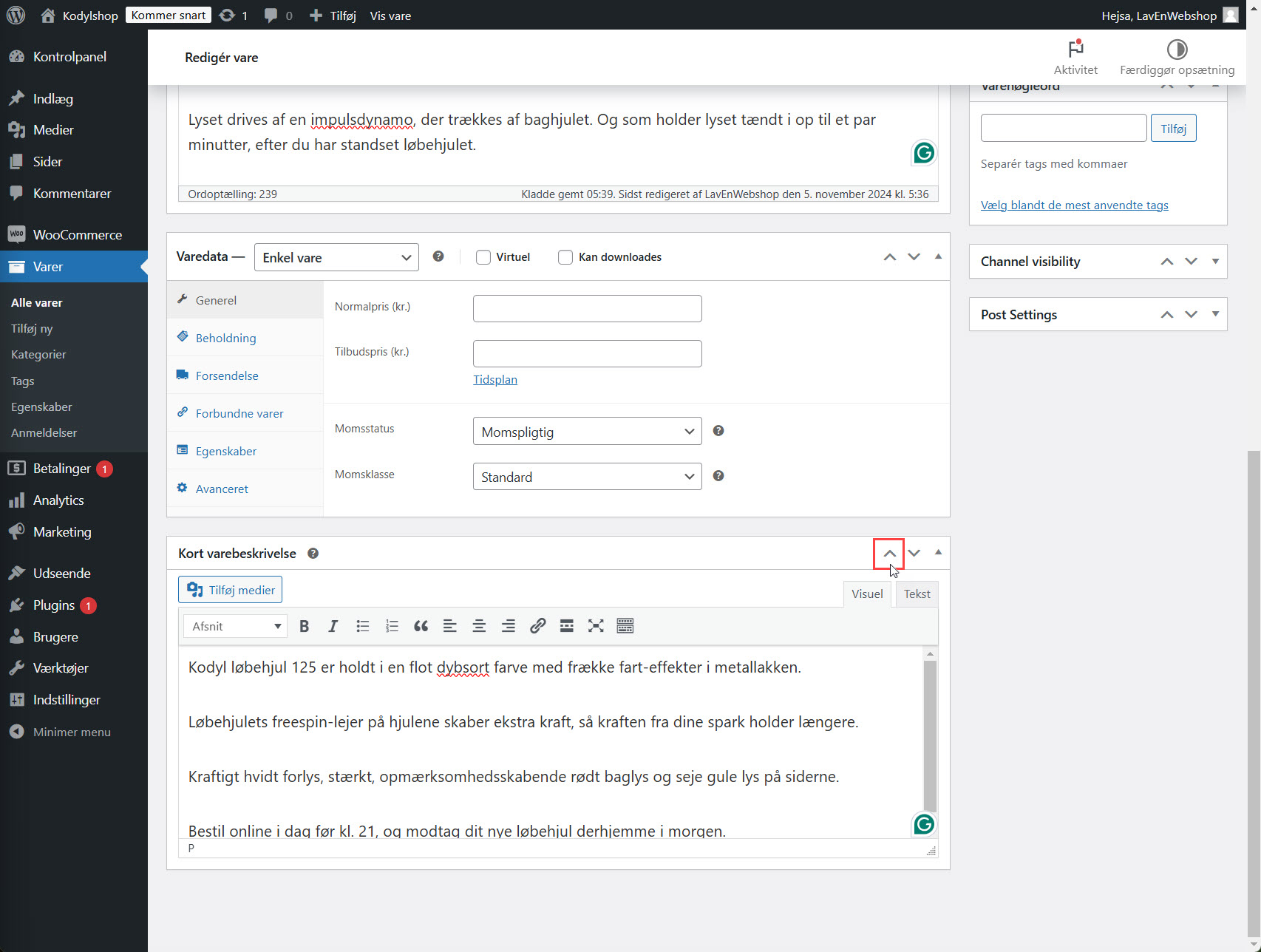1261x952 pixels.
Task: Click the varenøgleord tag input field
Action: [1063, 128]
